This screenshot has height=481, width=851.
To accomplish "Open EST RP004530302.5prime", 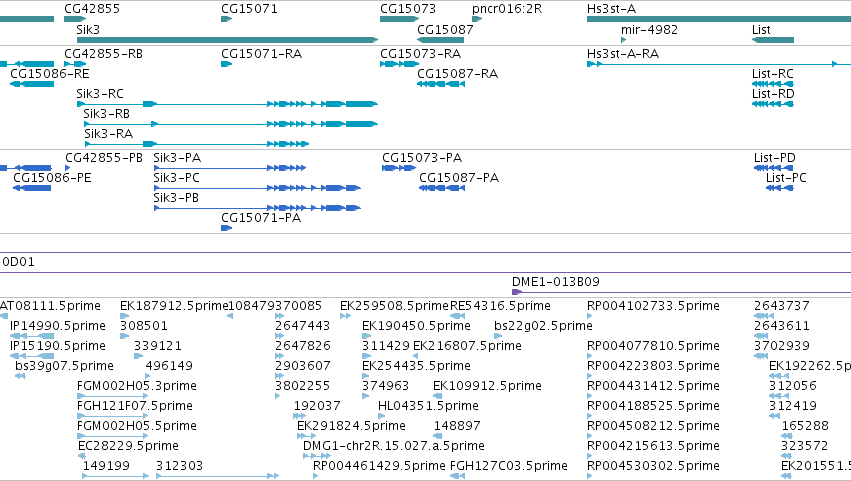I will pos(653,467).
